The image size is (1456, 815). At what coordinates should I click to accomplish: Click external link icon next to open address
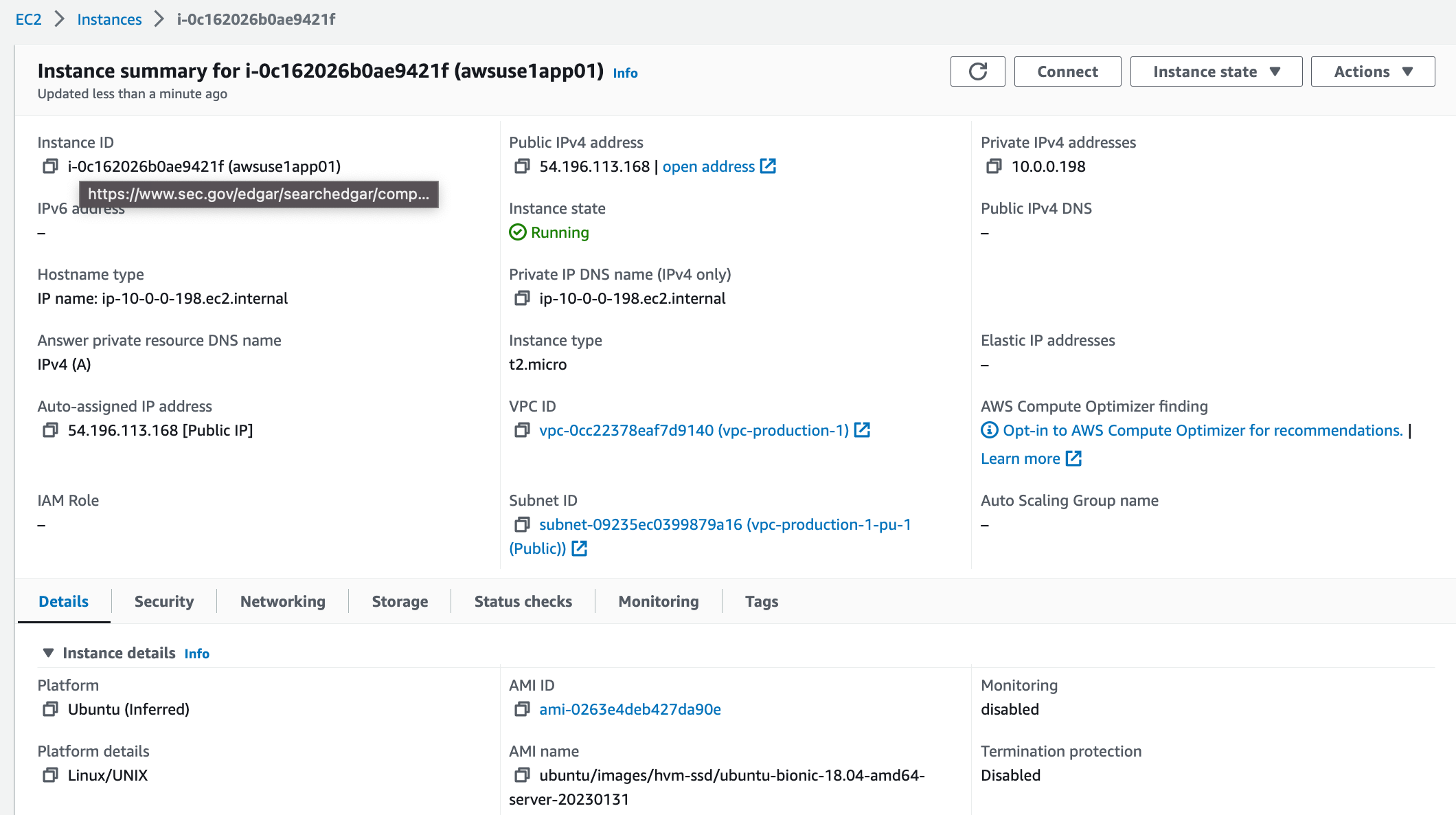(768, 166)
